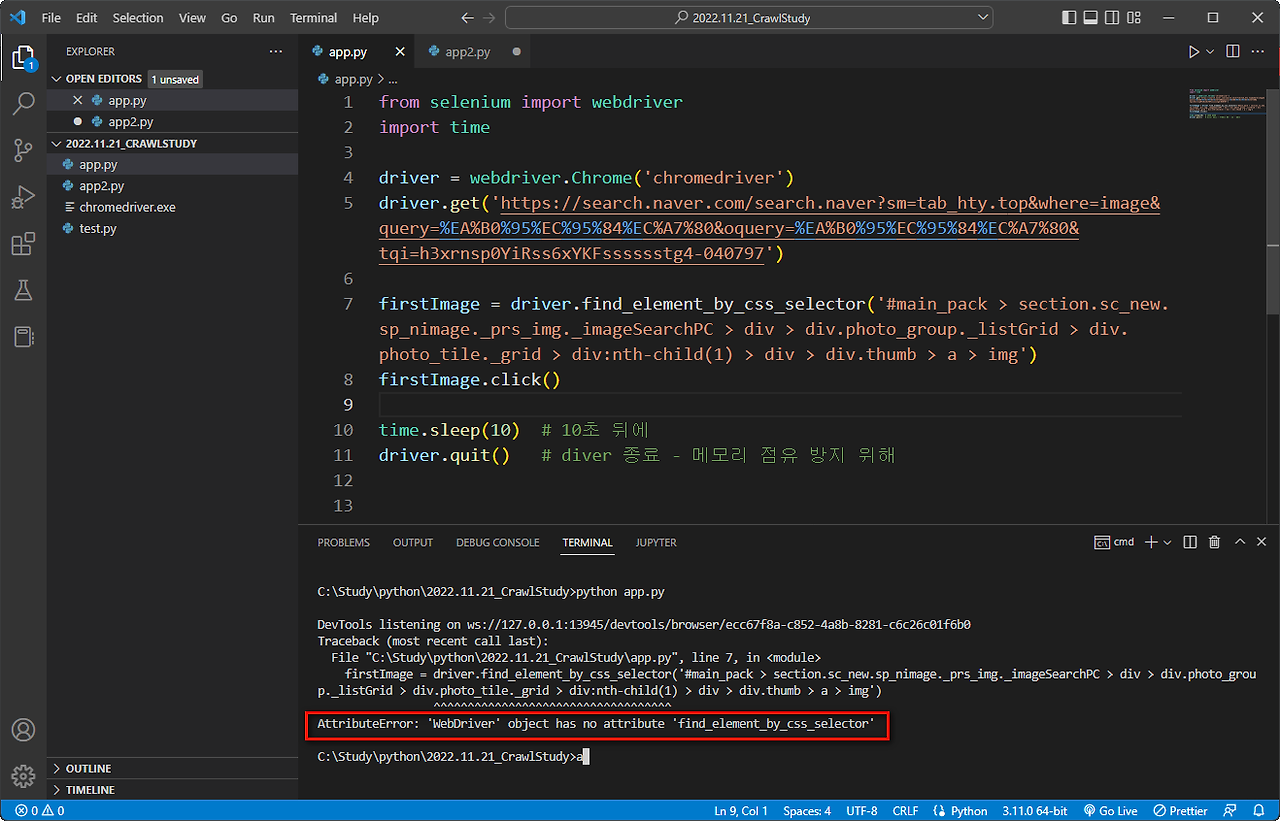Viewport: 1280px width, 821px height.
Task: Toggle the bottom Panel visibility
Action: pyautogui.click(x=1090, y=17)
